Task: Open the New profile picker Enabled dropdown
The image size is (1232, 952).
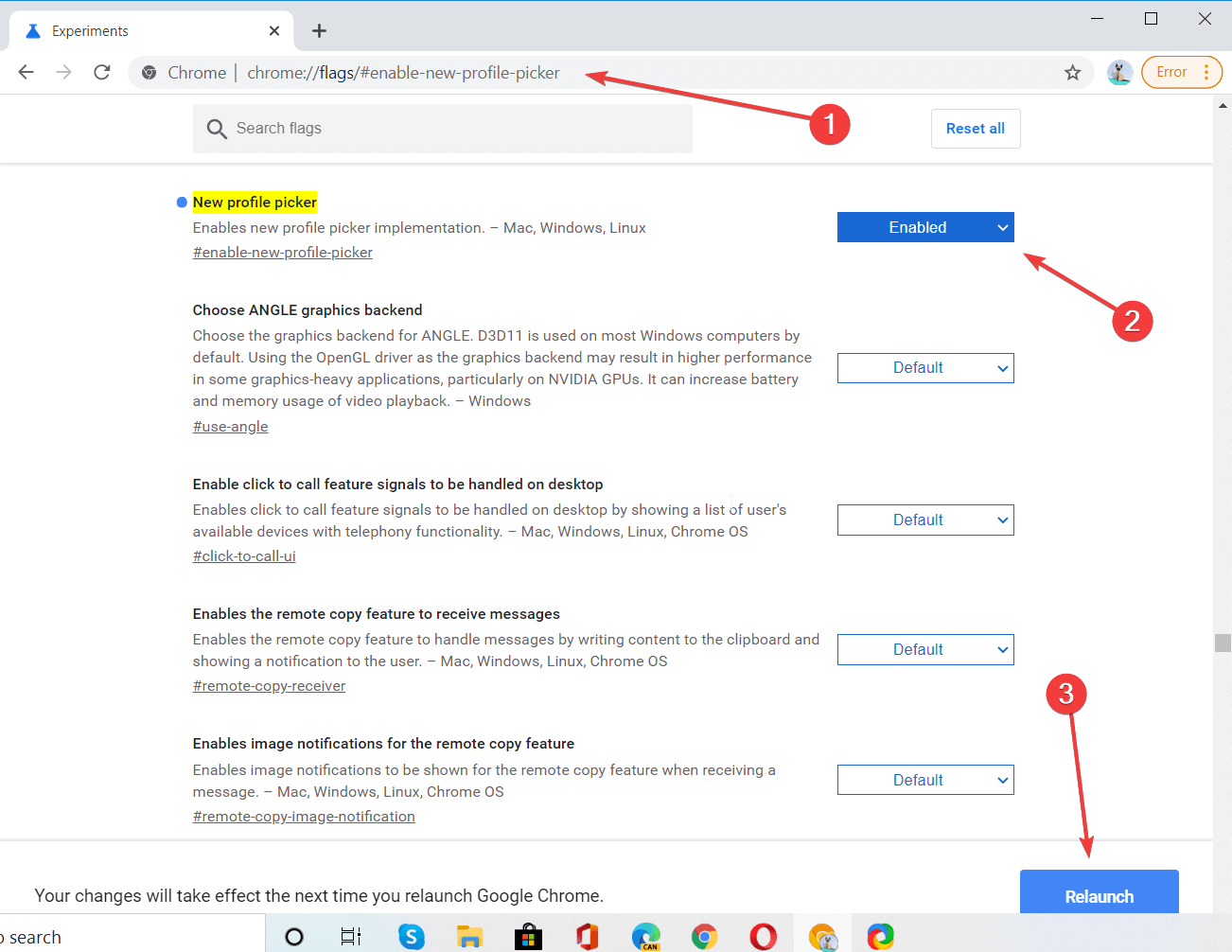Action: (925, 227)
